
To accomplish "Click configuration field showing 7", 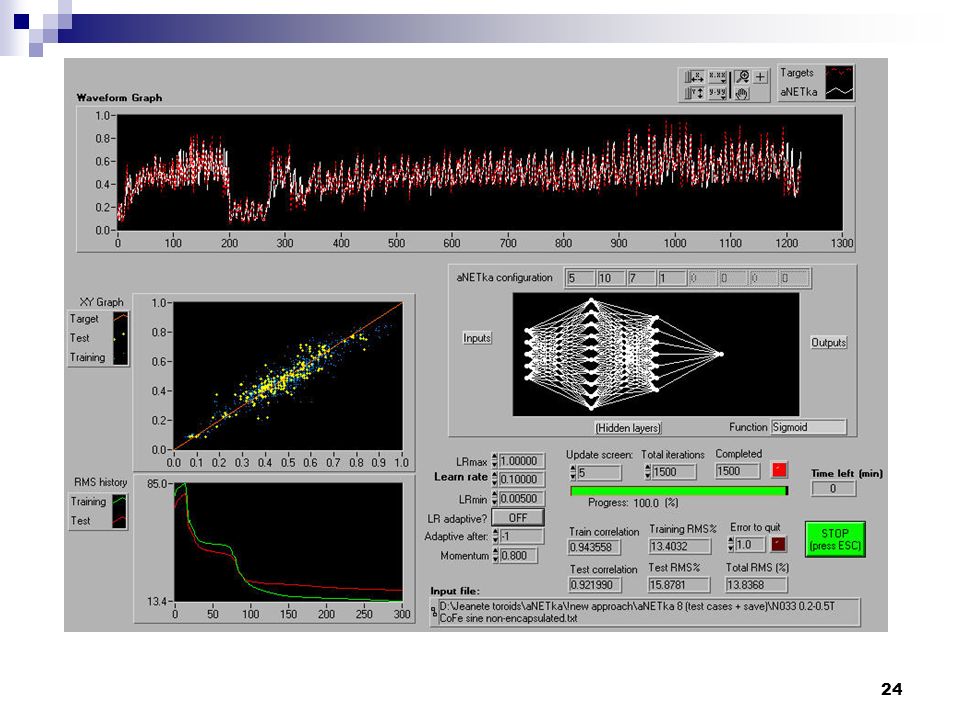I will (641, 278).
